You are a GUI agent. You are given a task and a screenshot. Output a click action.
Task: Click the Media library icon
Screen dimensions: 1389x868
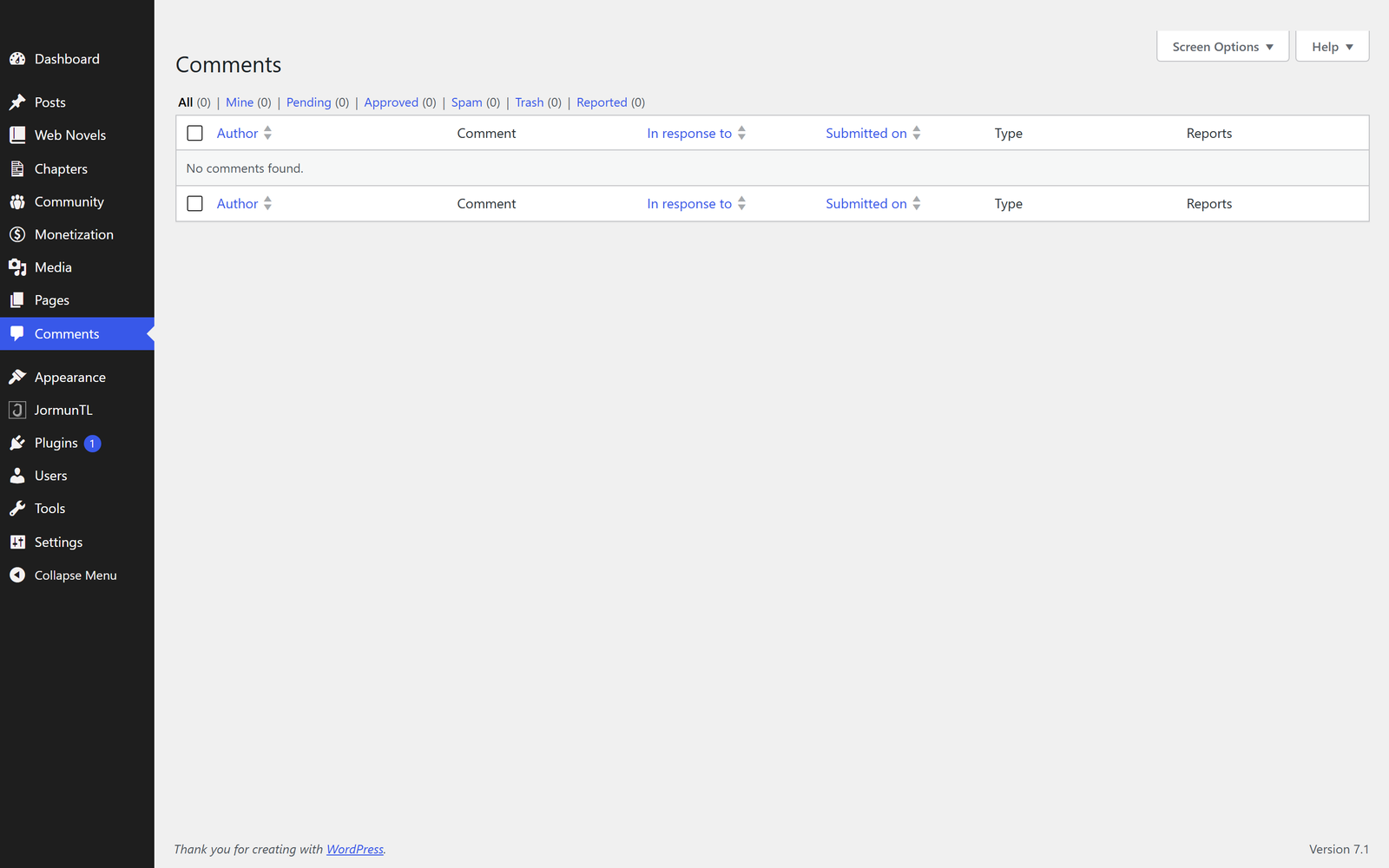pos(17,267)
